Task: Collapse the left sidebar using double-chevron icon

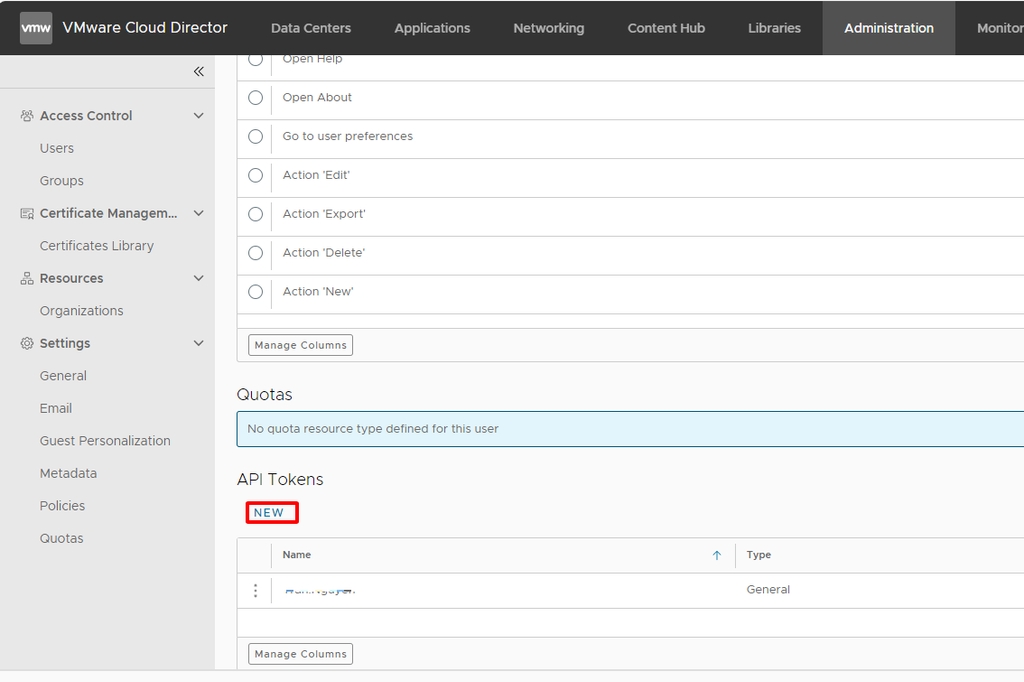Action: [198, 71]
